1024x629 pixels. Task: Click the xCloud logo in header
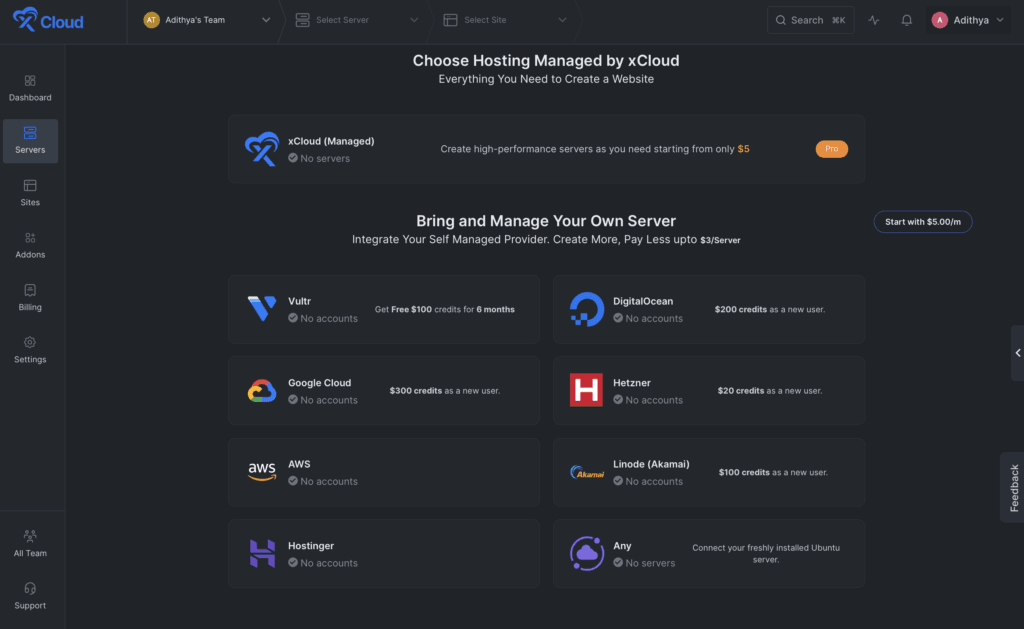(48, 20)
